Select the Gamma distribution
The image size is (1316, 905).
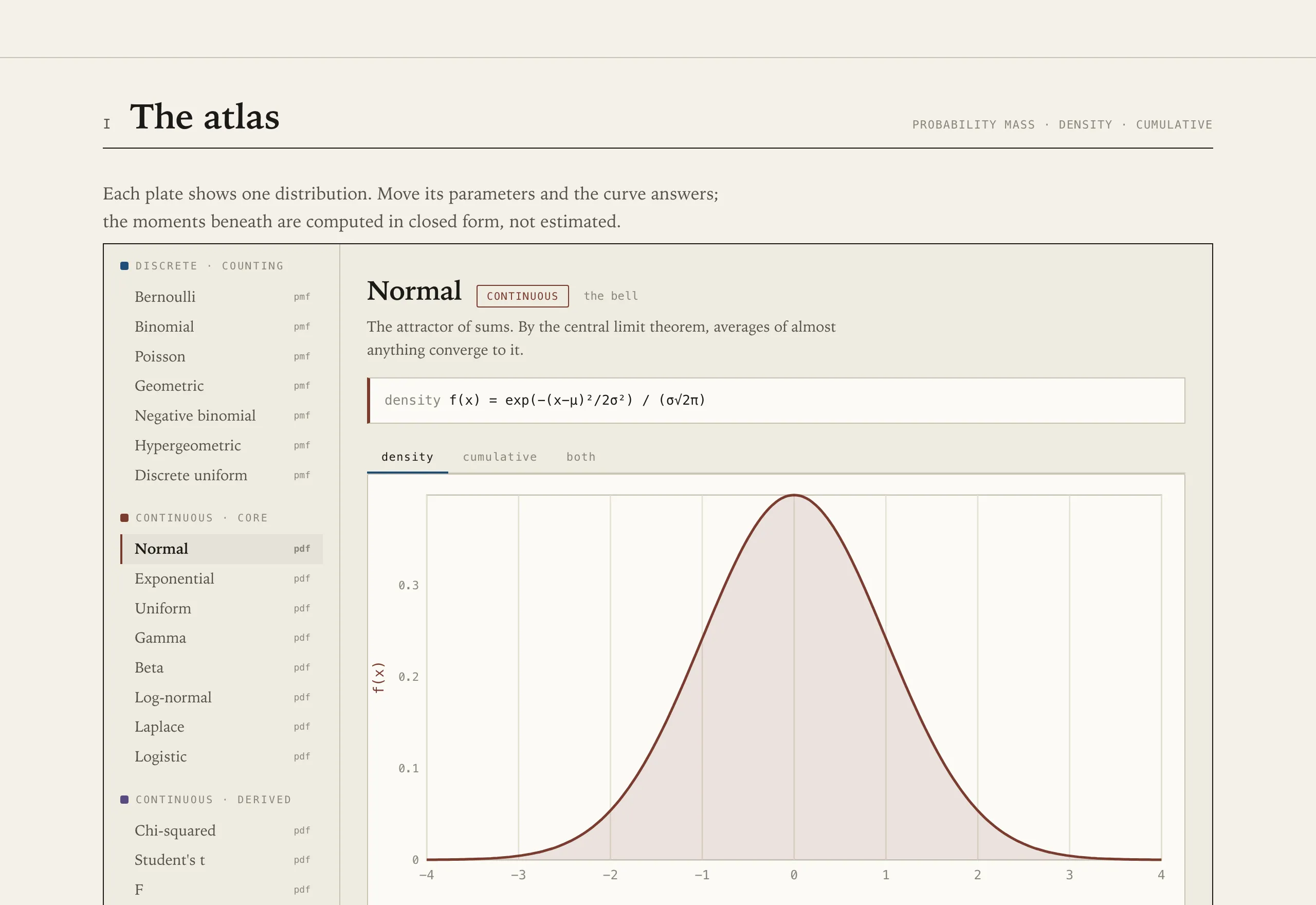(222, 638)
